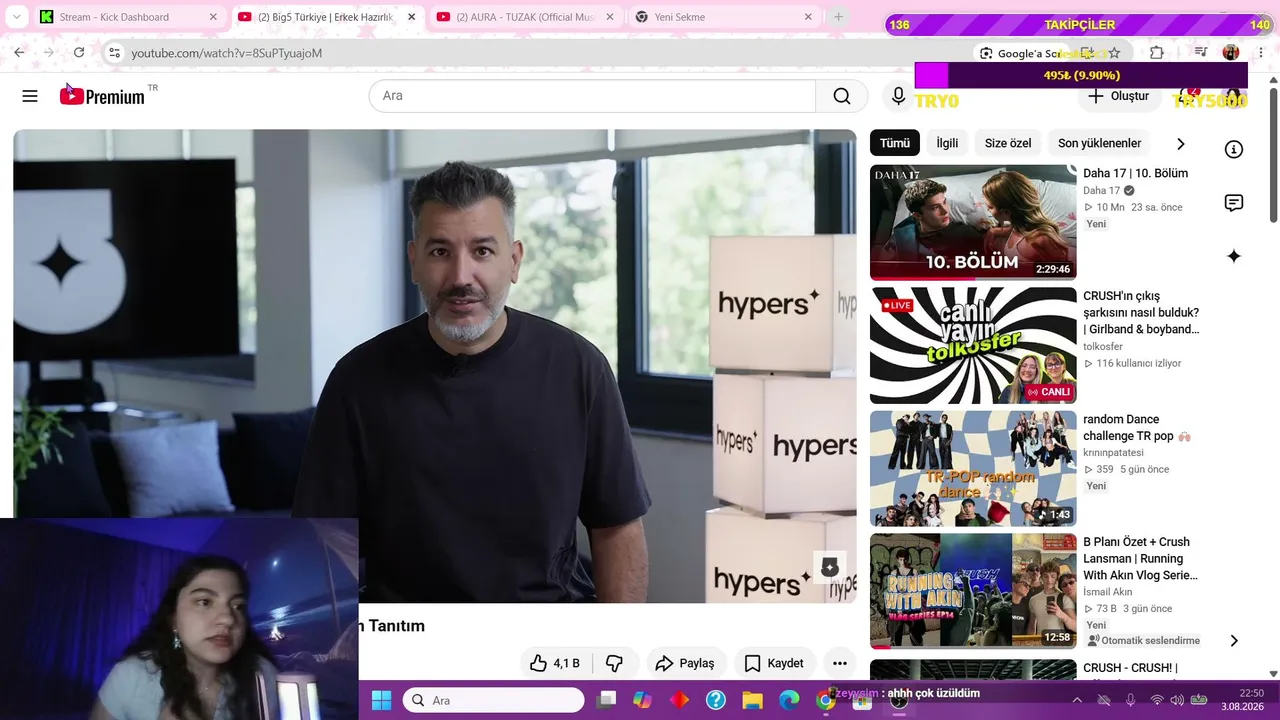Open site information icon in the address bar
Viewport: 1280px width, 720px height.
114,53
